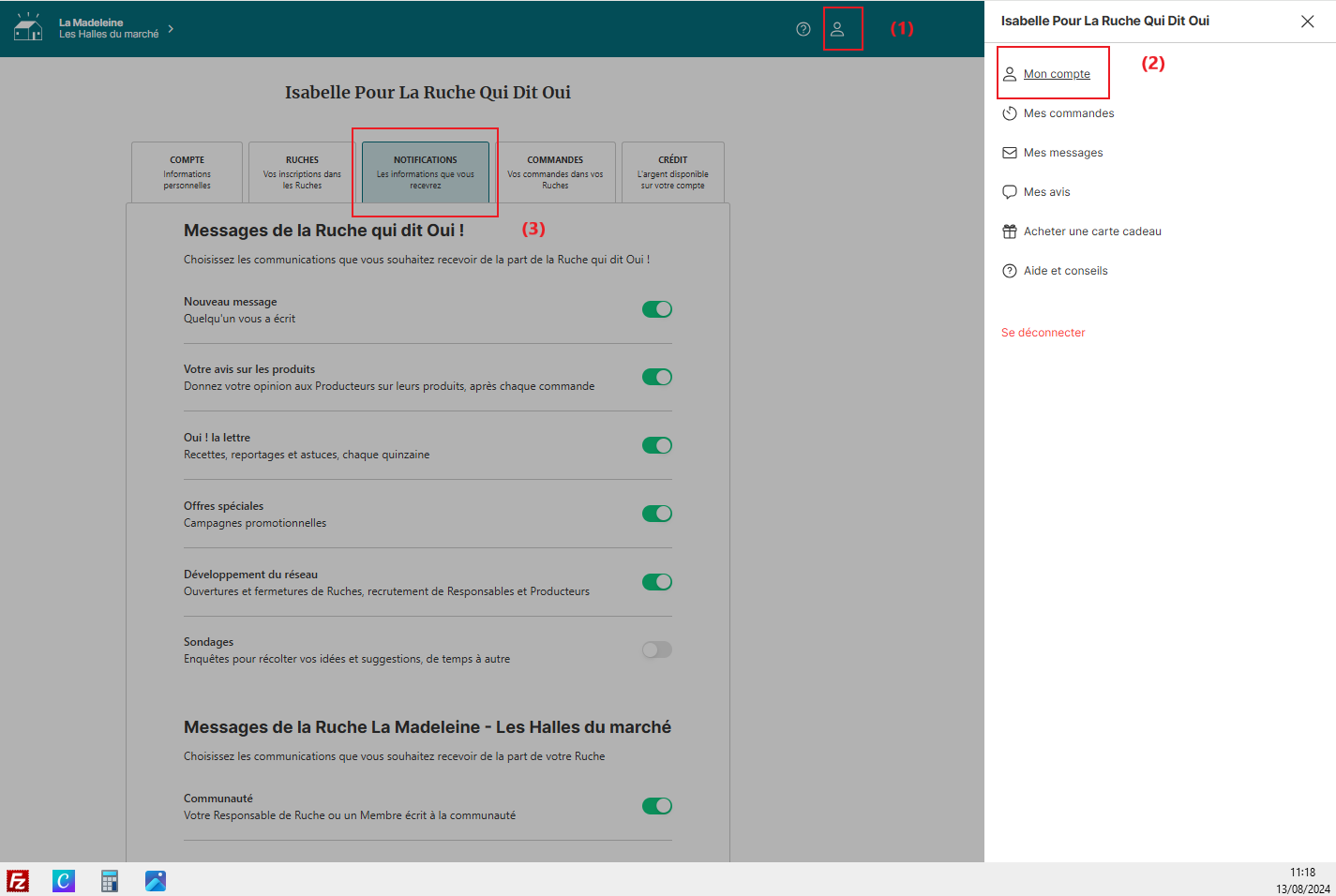Select the NOTIFICATIONS tab

pos(426,172)
